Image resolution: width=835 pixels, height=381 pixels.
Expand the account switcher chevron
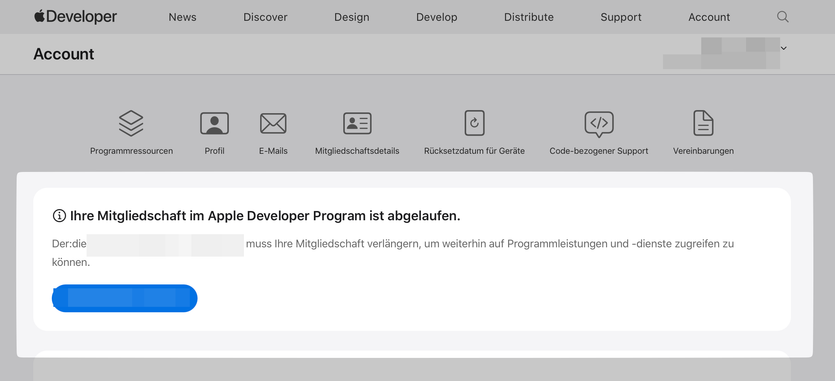[783, 48]
